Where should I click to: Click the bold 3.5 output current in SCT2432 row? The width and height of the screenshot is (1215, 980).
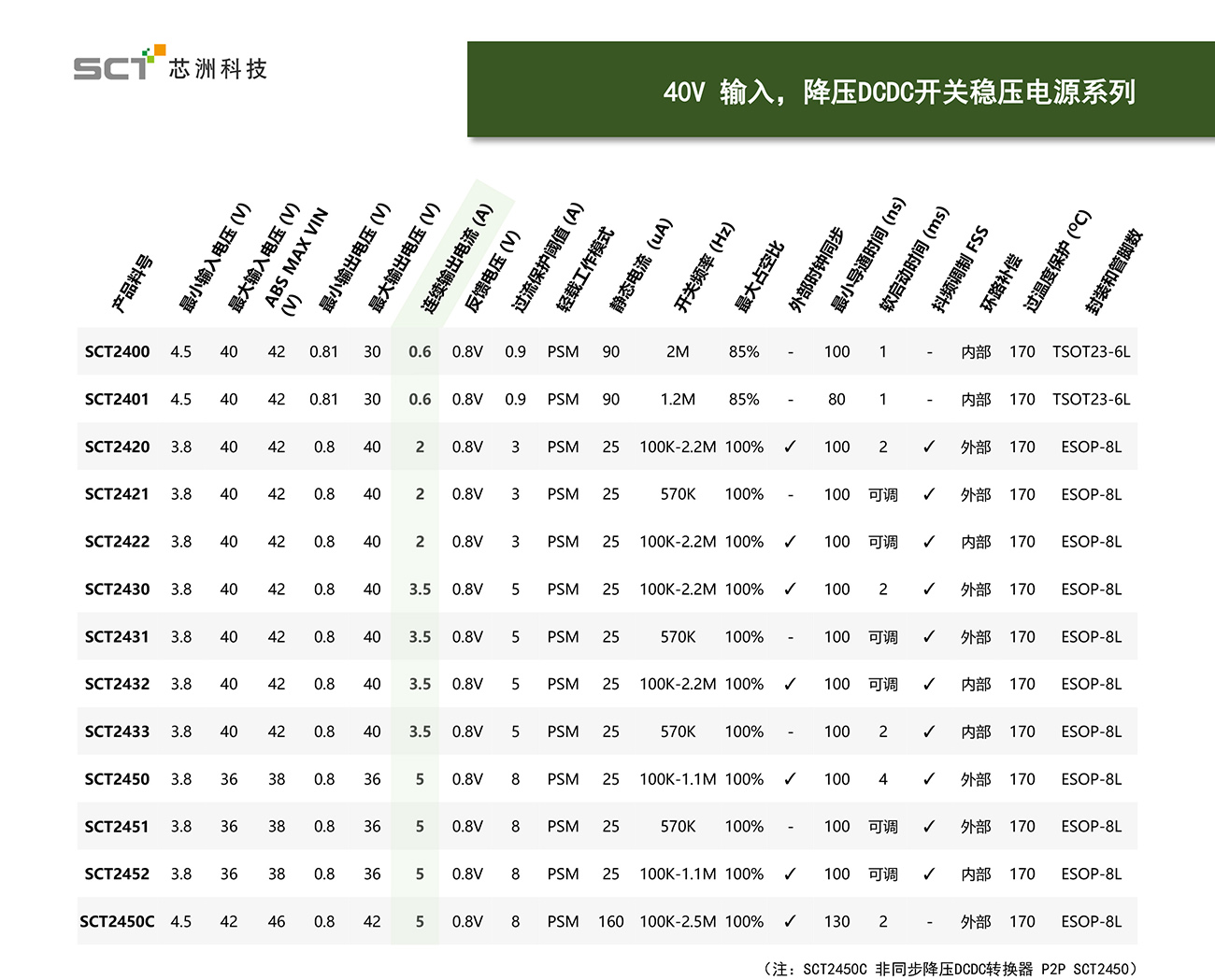click(420, 685)
